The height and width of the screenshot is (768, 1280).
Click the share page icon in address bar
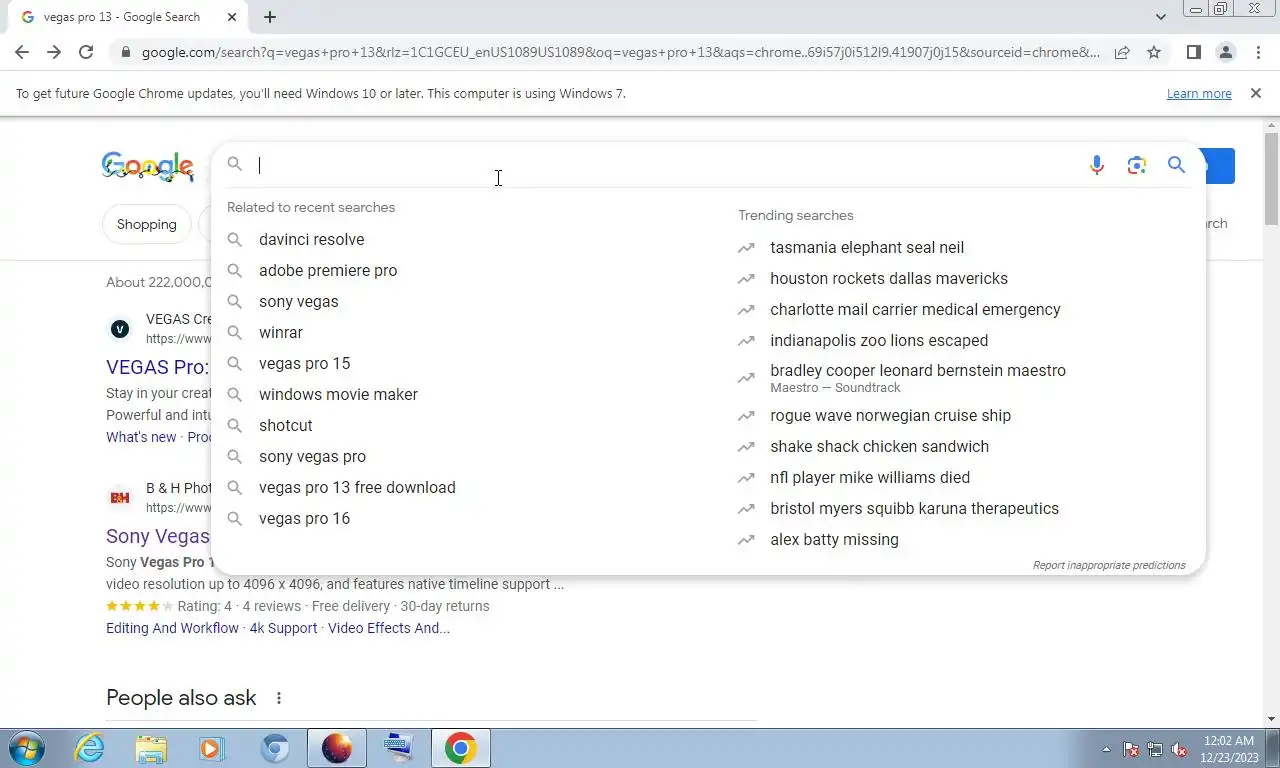tap(1122, 52)
